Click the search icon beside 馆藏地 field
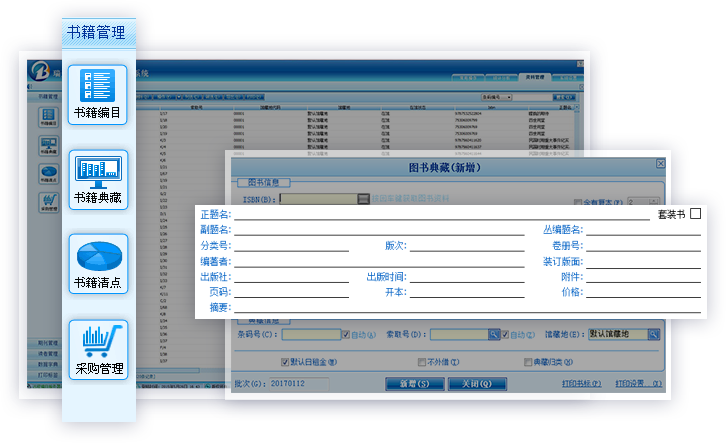 tap(653, 334)
